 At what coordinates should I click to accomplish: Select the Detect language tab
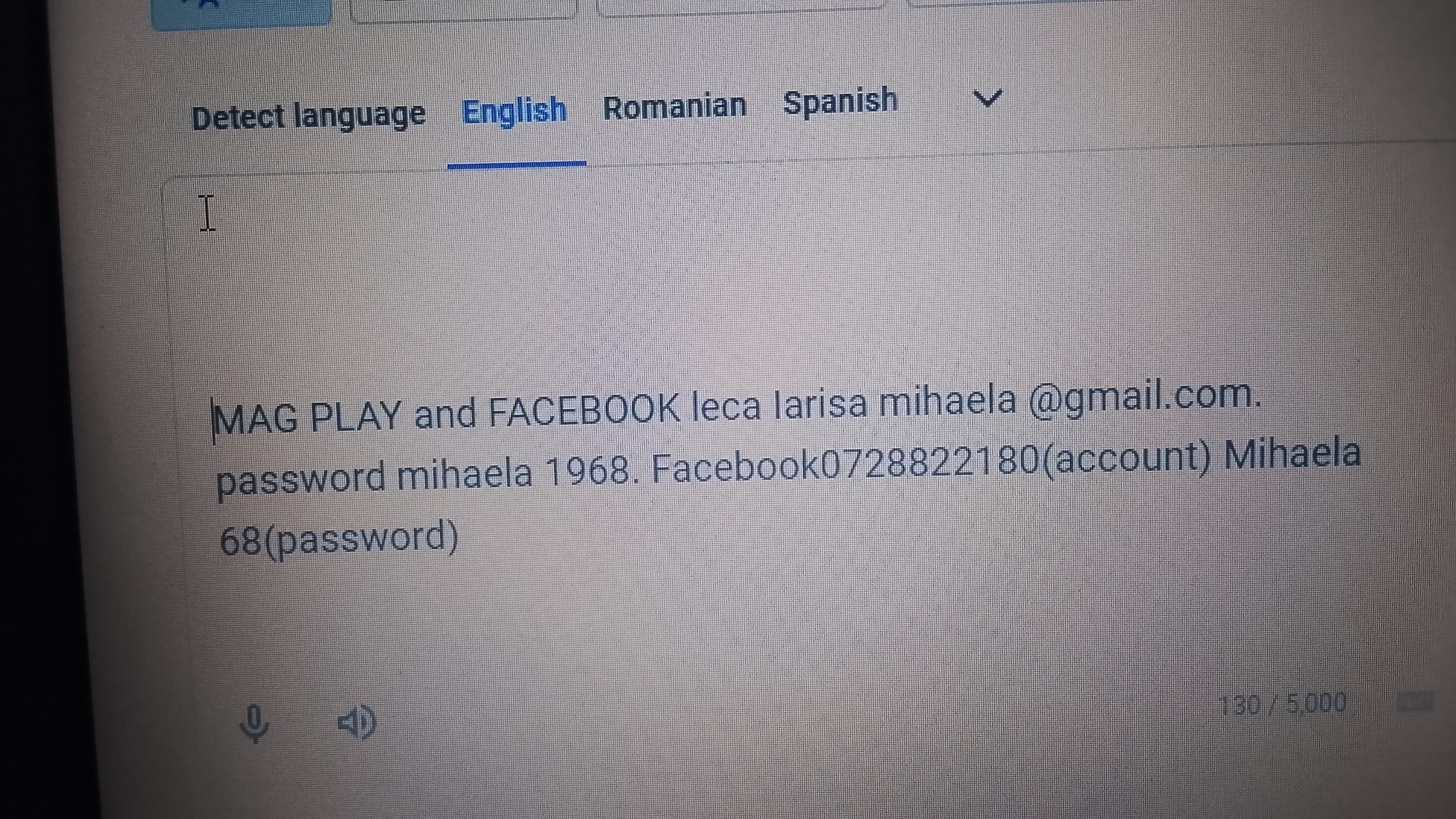[308, 116]
